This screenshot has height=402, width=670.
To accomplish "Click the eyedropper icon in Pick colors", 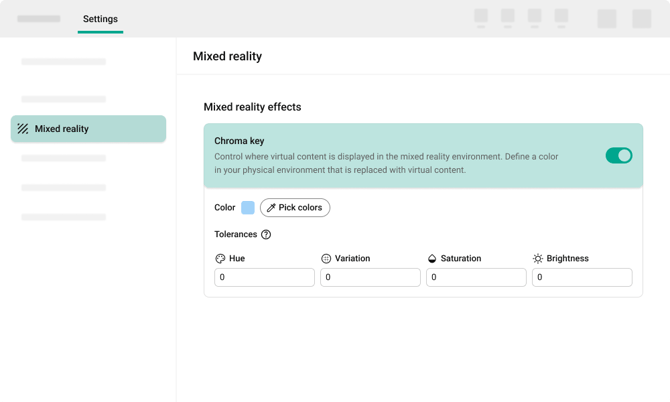I will 271,208.
